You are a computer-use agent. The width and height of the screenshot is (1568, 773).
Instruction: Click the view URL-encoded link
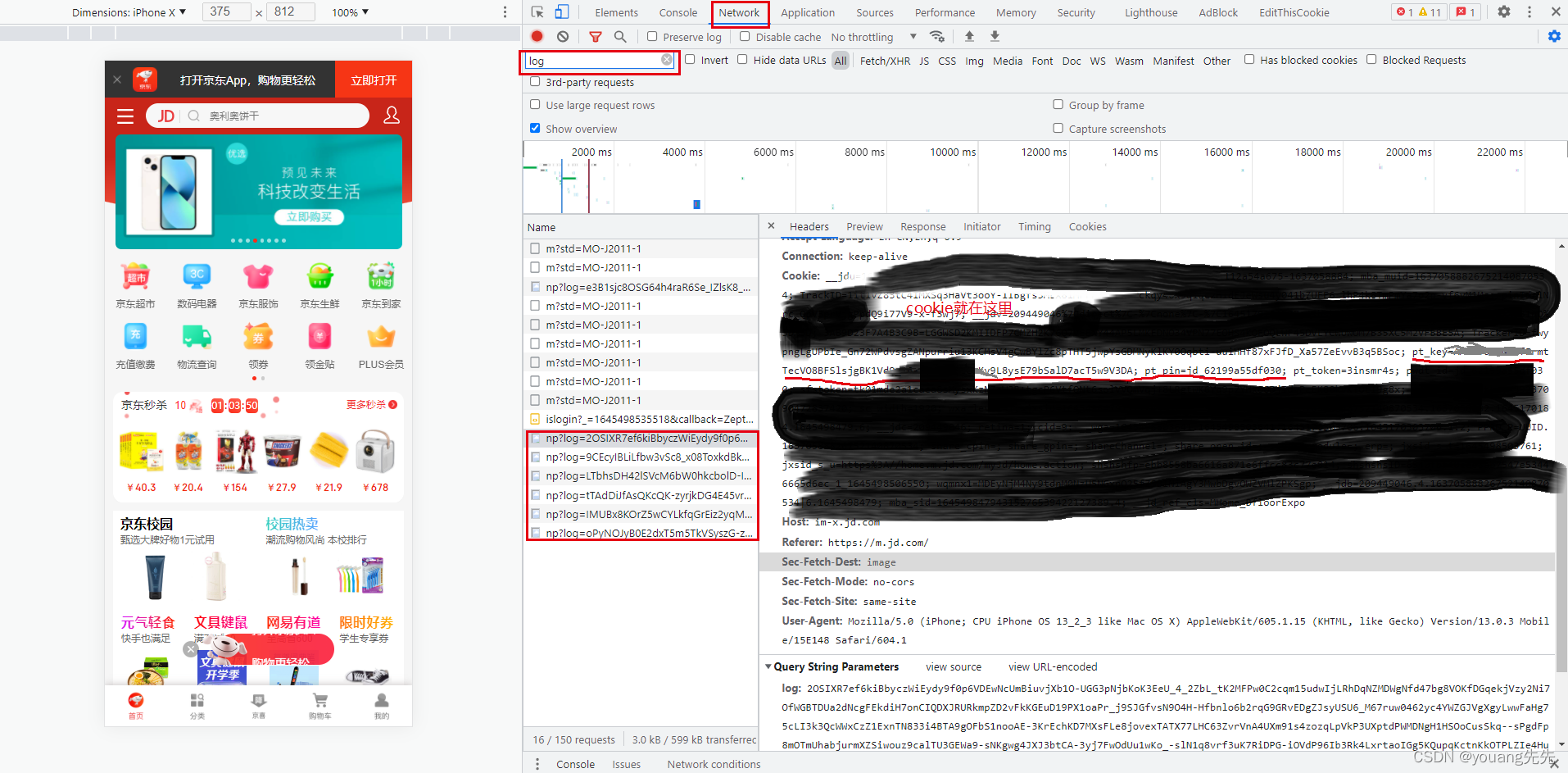click(1053, 667)
